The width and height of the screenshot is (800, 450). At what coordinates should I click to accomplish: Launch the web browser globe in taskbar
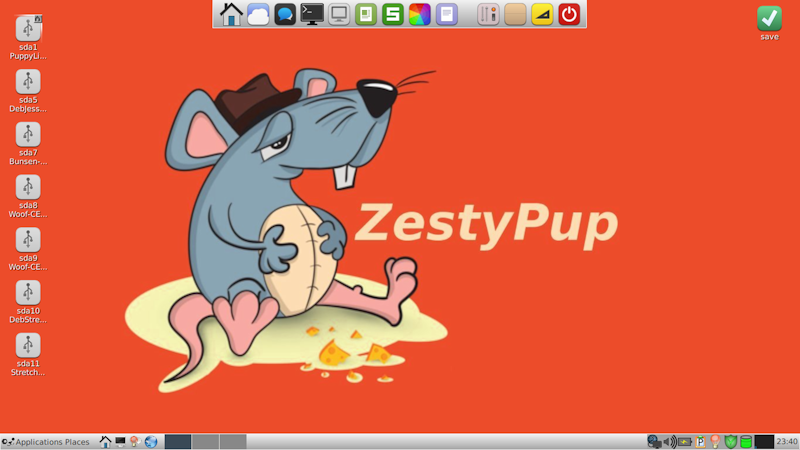pyautogui.click(x=151, y=442)
